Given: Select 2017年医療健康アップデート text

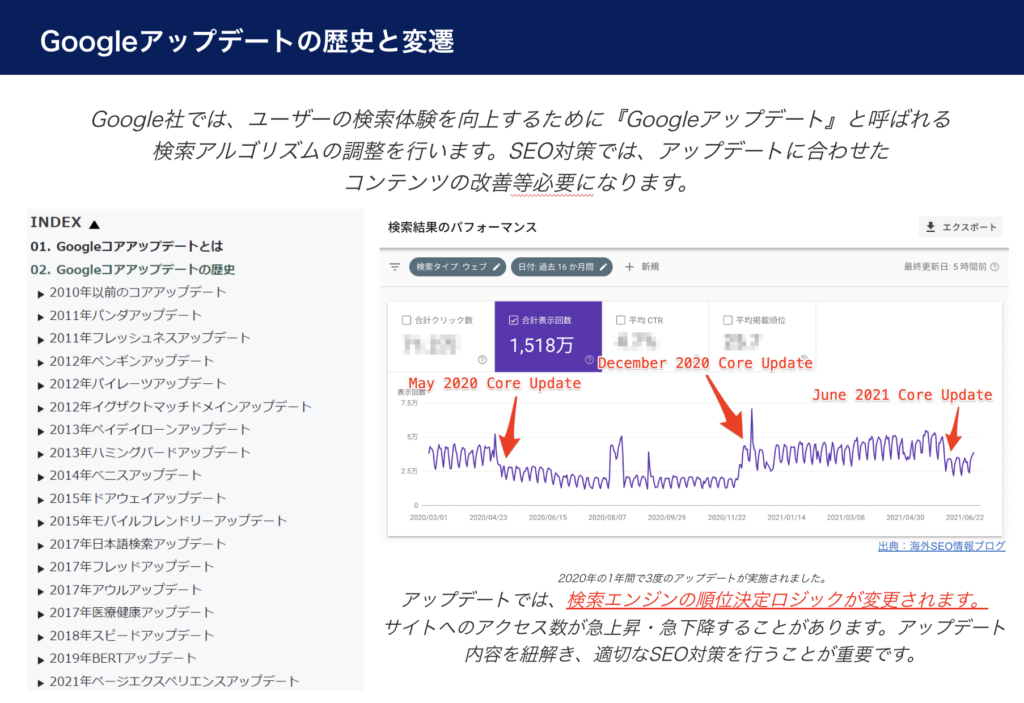Looking at the screenshot, I should pos(132,612).
